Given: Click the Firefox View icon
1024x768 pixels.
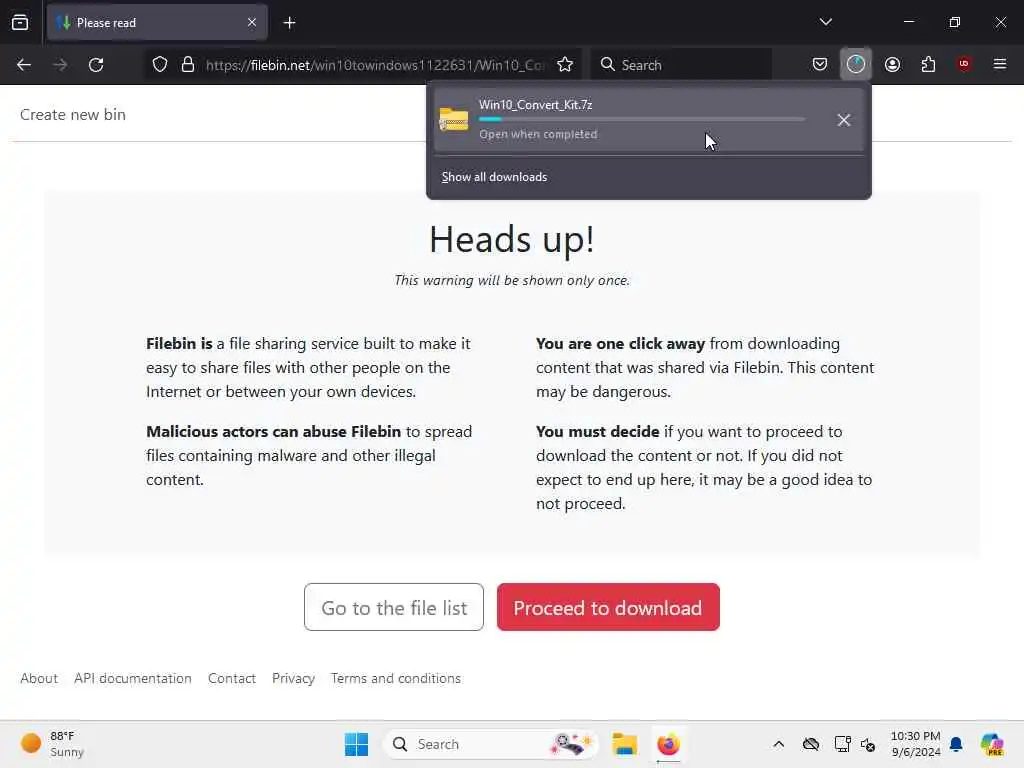Looking at the screenshot, I should (x=20, y=23).
